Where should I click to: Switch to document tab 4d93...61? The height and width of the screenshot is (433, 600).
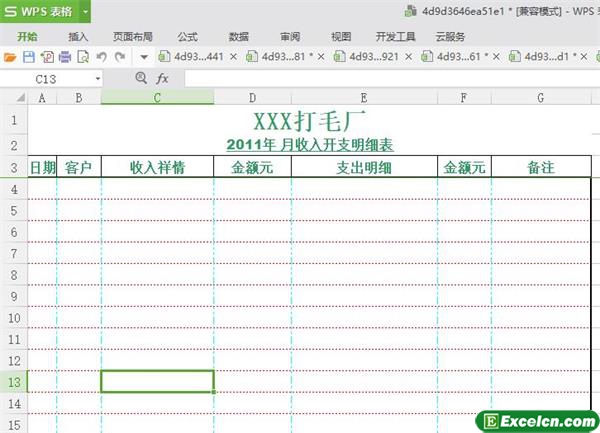click(x=459, y=57)
